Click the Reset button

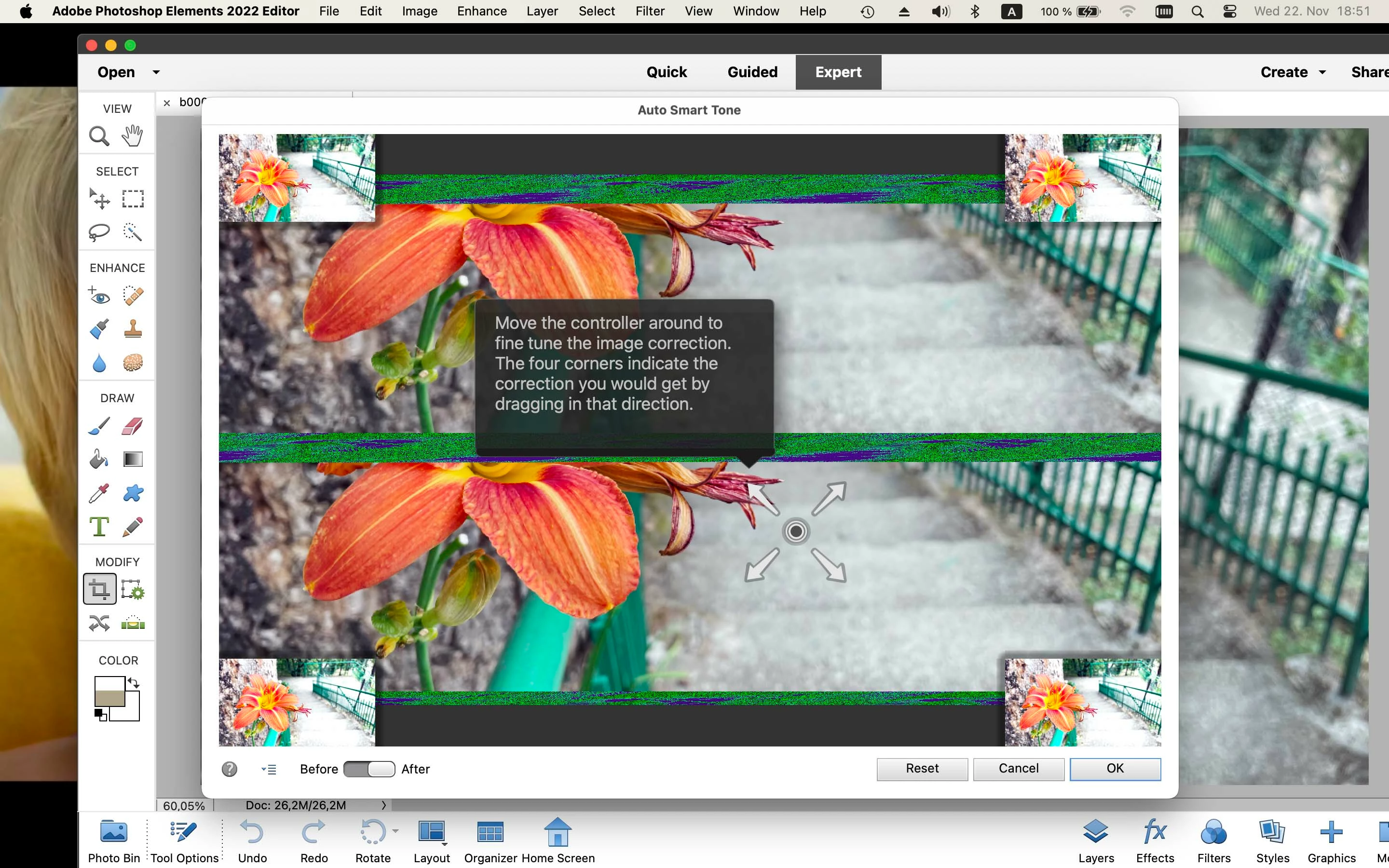922,769
